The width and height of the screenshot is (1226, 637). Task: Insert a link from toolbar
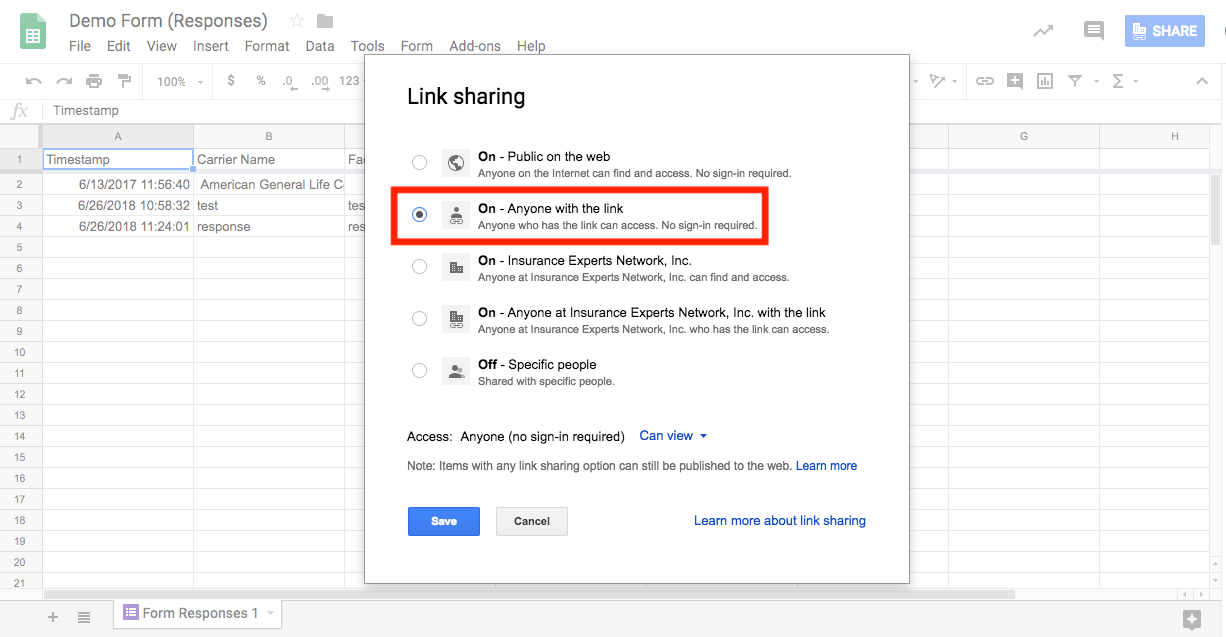coord(985,81)
